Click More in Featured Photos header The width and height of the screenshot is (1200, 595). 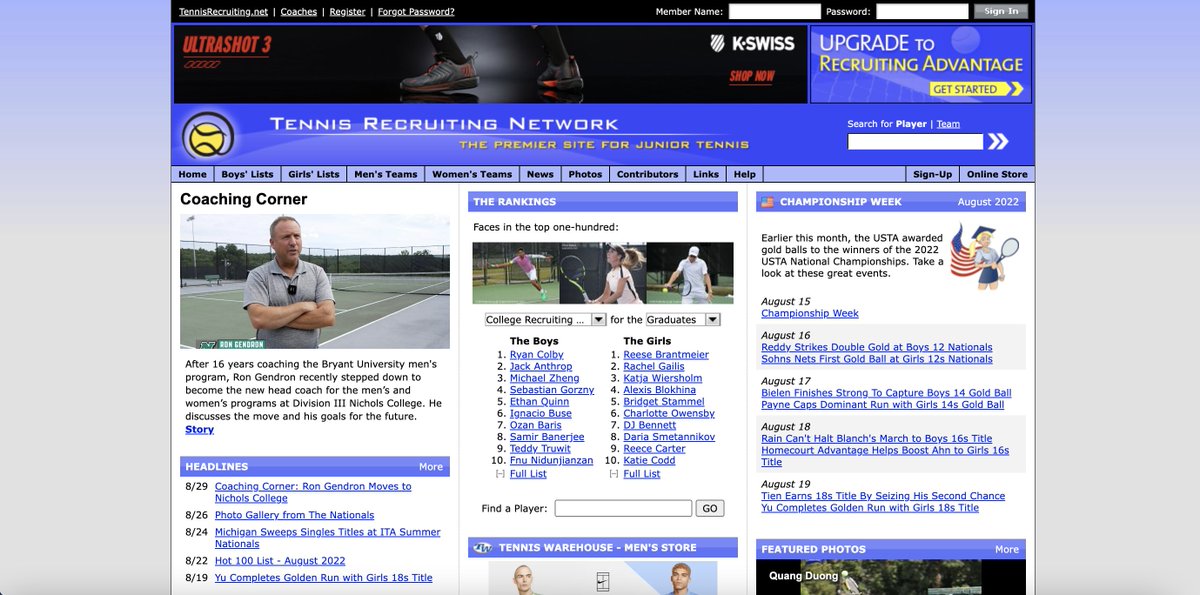click(x=1007, y=549)
